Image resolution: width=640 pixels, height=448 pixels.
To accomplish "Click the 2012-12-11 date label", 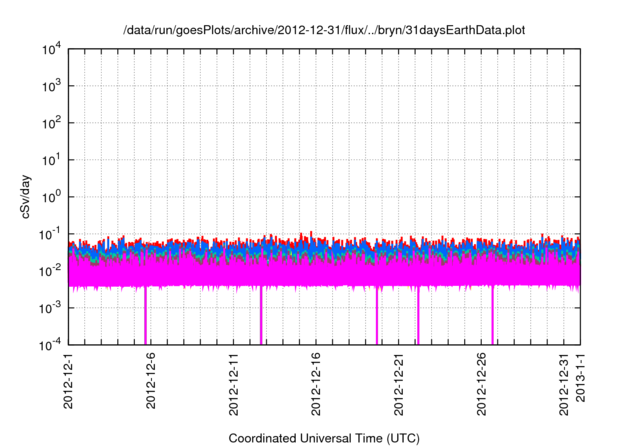I will (x=233, y=384).
